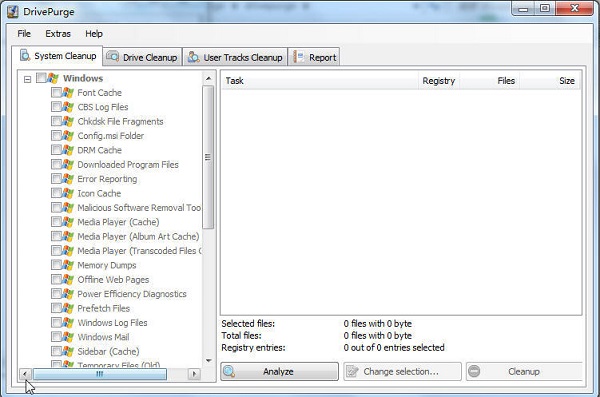The image size is (600, 397).
Task: Select the Icon Cache item label
Action: coord(99,193)
